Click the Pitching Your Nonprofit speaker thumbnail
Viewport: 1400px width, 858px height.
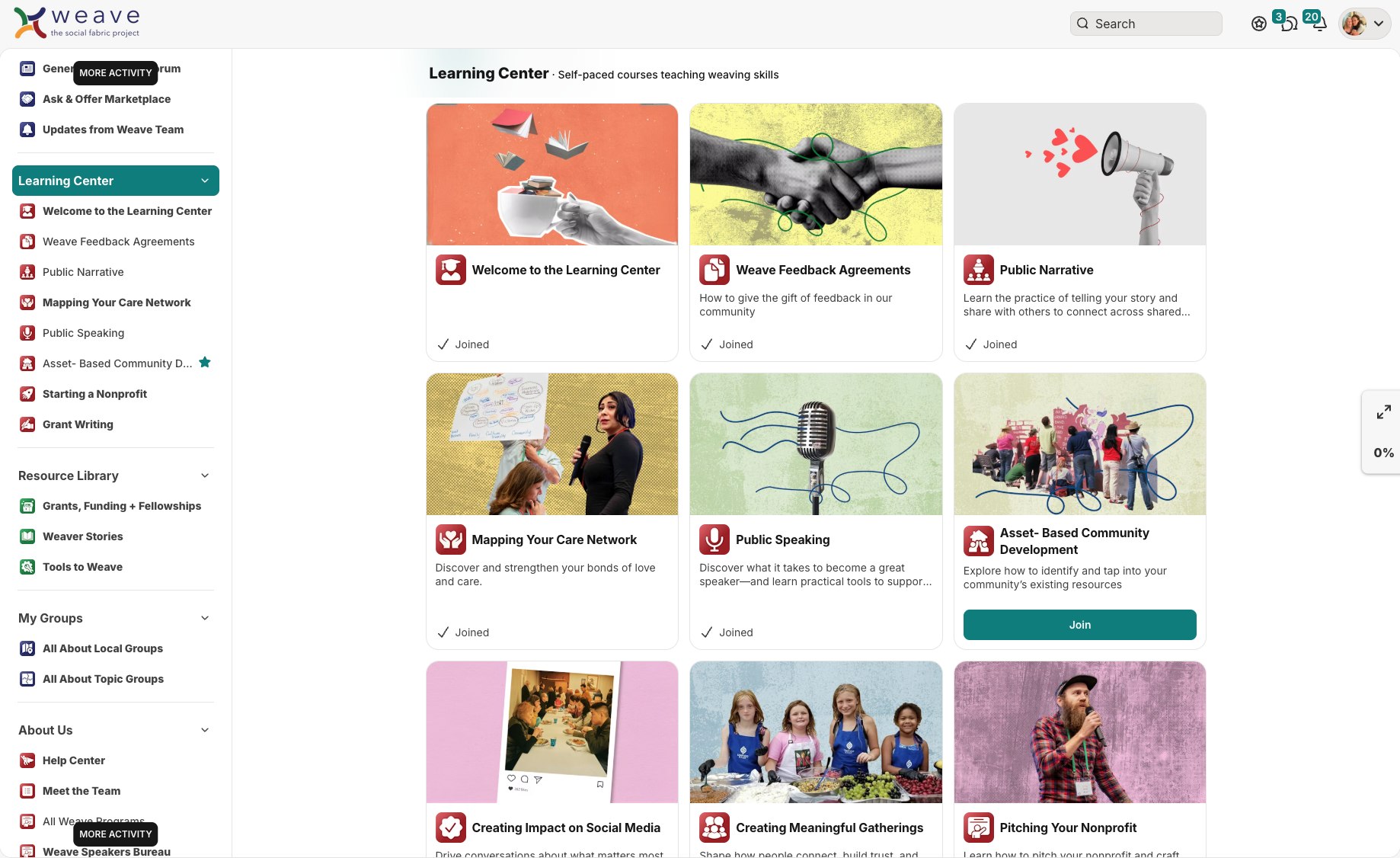(x=1079, y=732)
